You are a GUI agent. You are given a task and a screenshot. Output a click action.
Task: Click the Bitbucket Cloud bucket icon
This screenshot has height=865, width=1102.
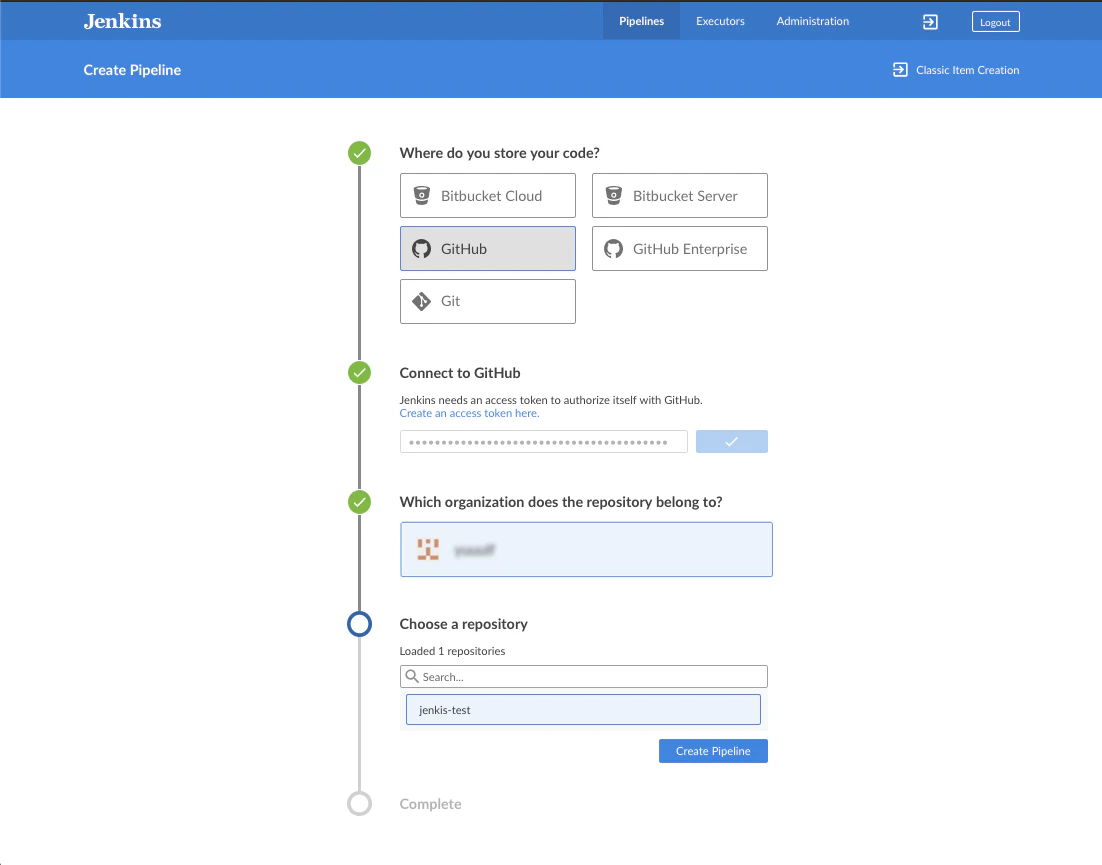coord(422,195)
